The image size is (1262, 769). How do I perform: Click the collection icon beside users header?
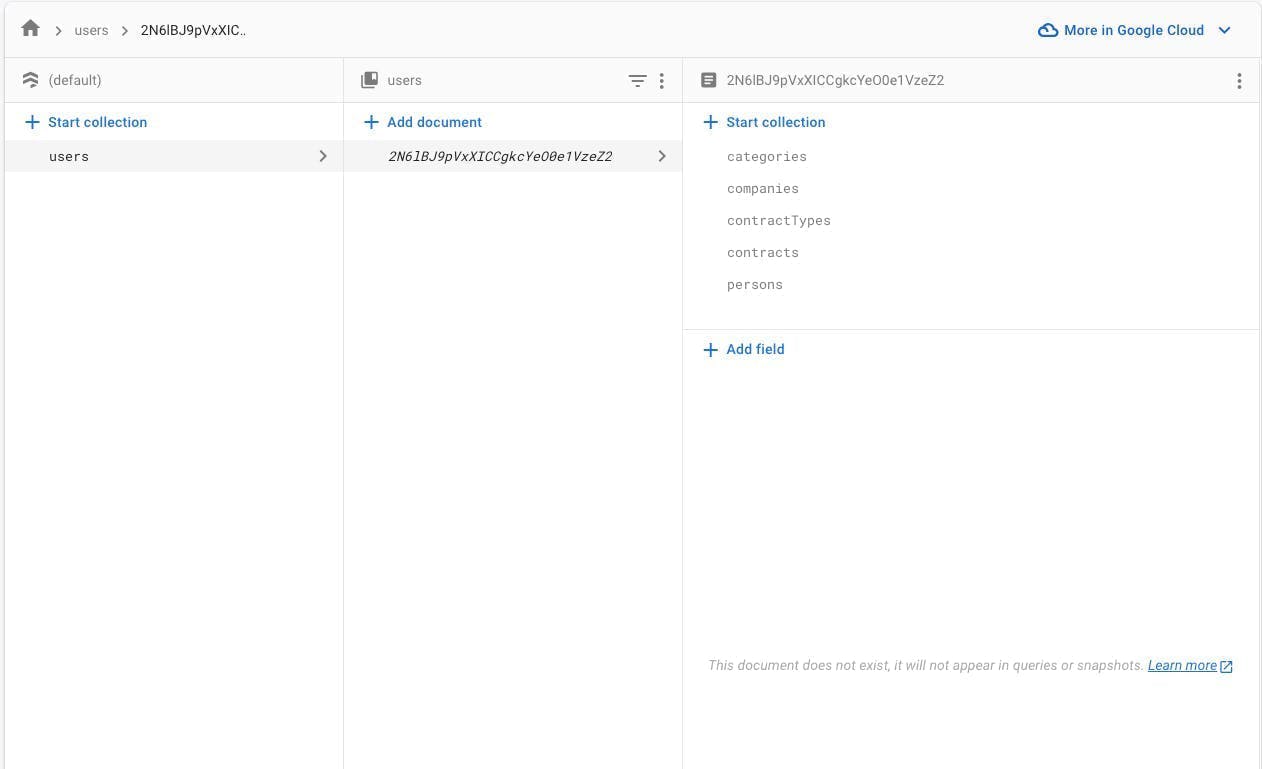pos(370,80)
